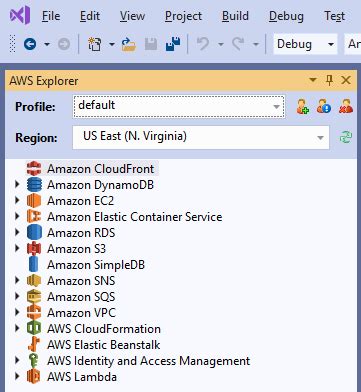Expand the Amazon Elastic Container Service node
361x392 pixels.
click(x=18, y=216)
